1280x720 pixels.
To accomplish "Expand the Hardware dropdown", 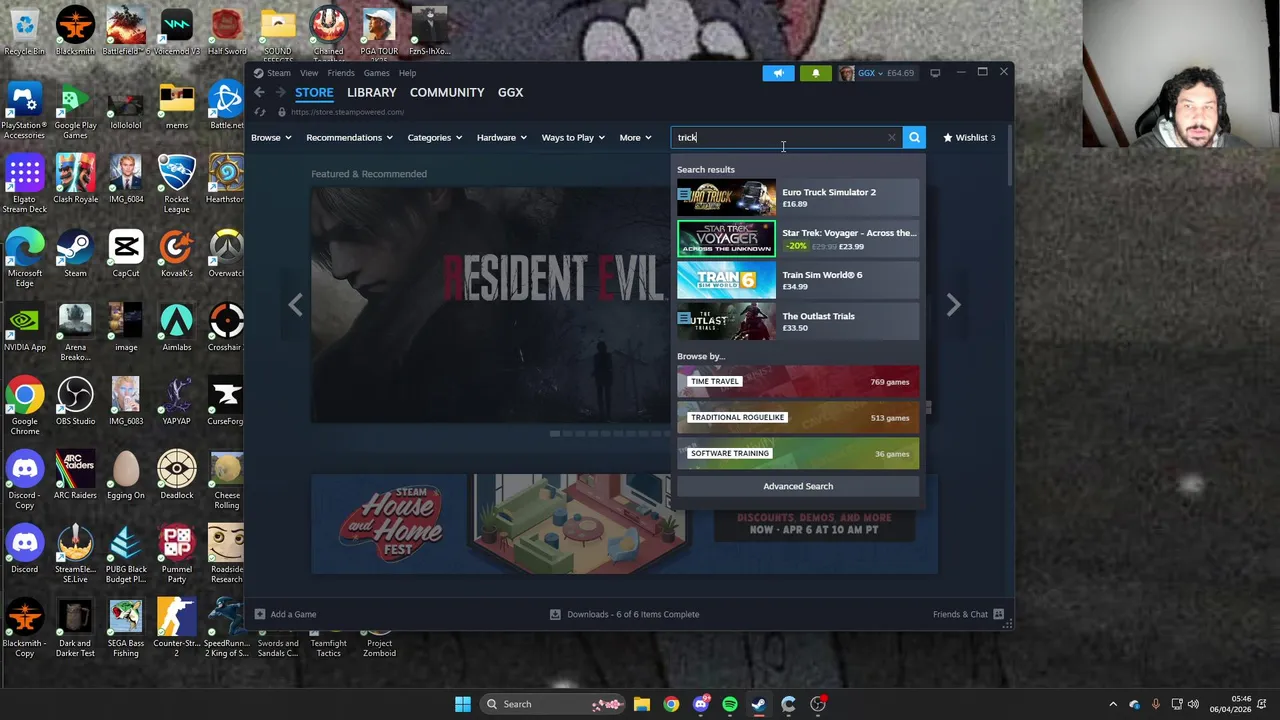I will [501, 138].
